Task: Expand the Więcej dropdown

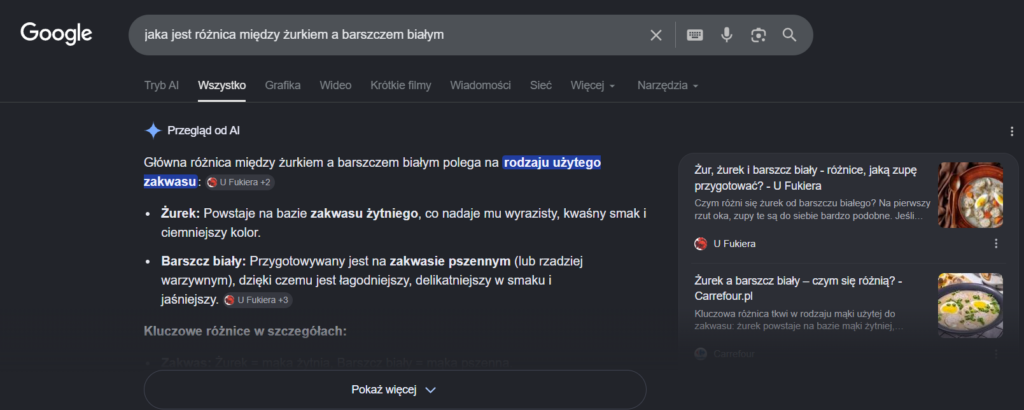Action: pyautogui.click(x=593, y=86)
